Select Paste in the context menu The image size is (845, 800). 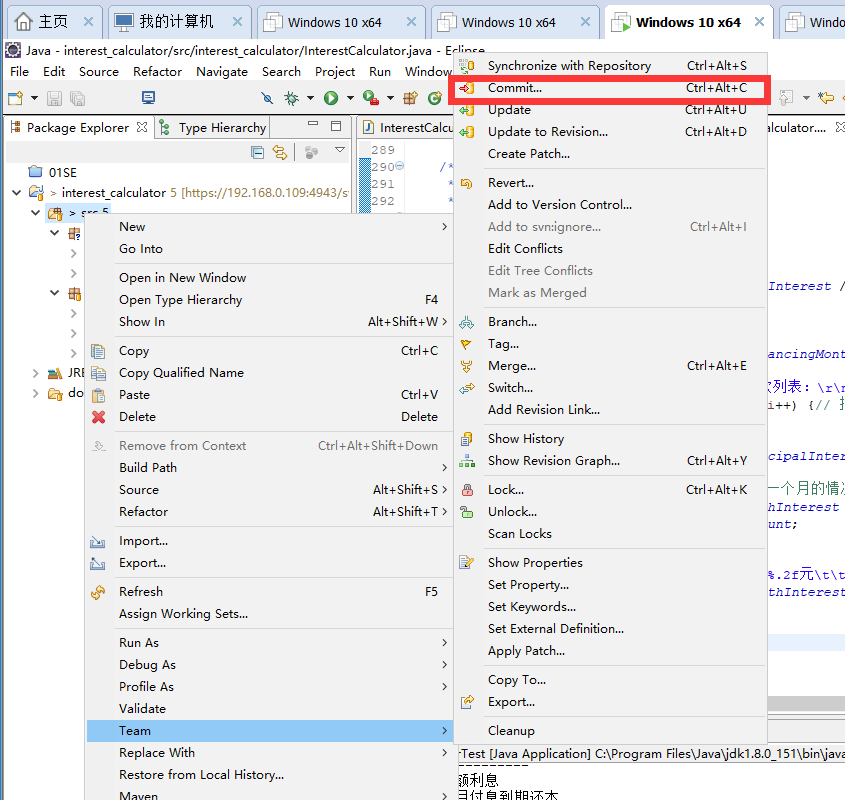pos(269,395)
